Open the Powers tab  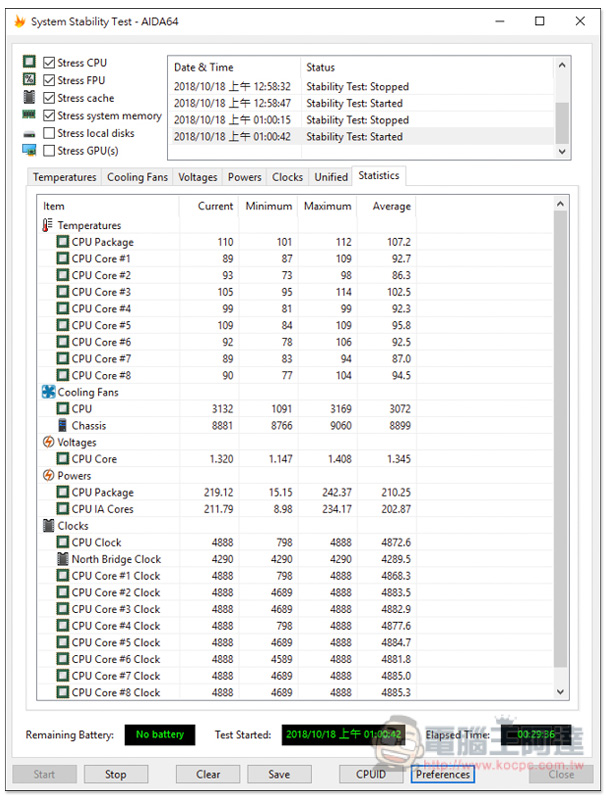[244, 177]
